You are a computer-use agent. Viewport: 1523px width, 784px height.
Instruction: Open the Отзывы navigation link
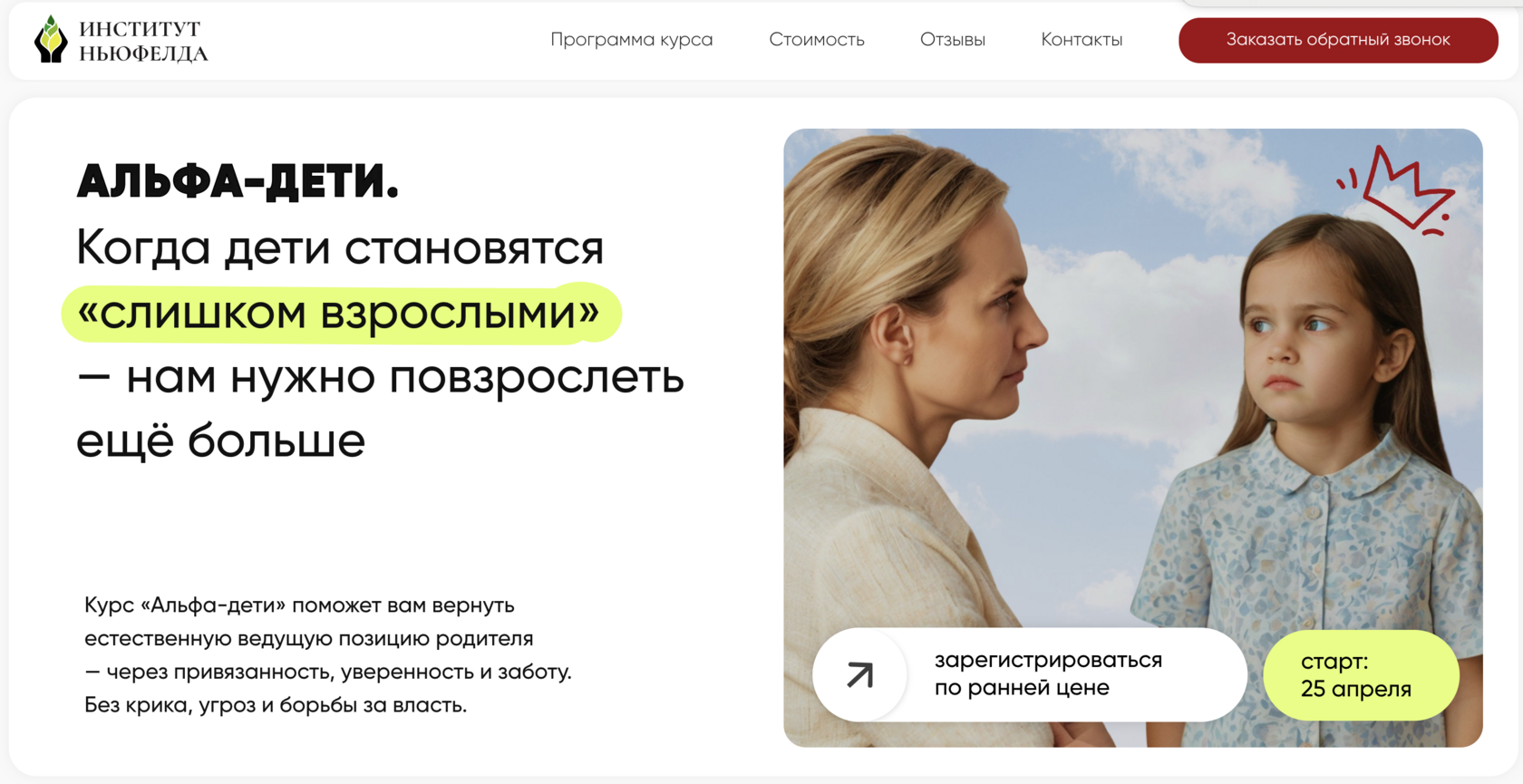click(x=953, y=40)
